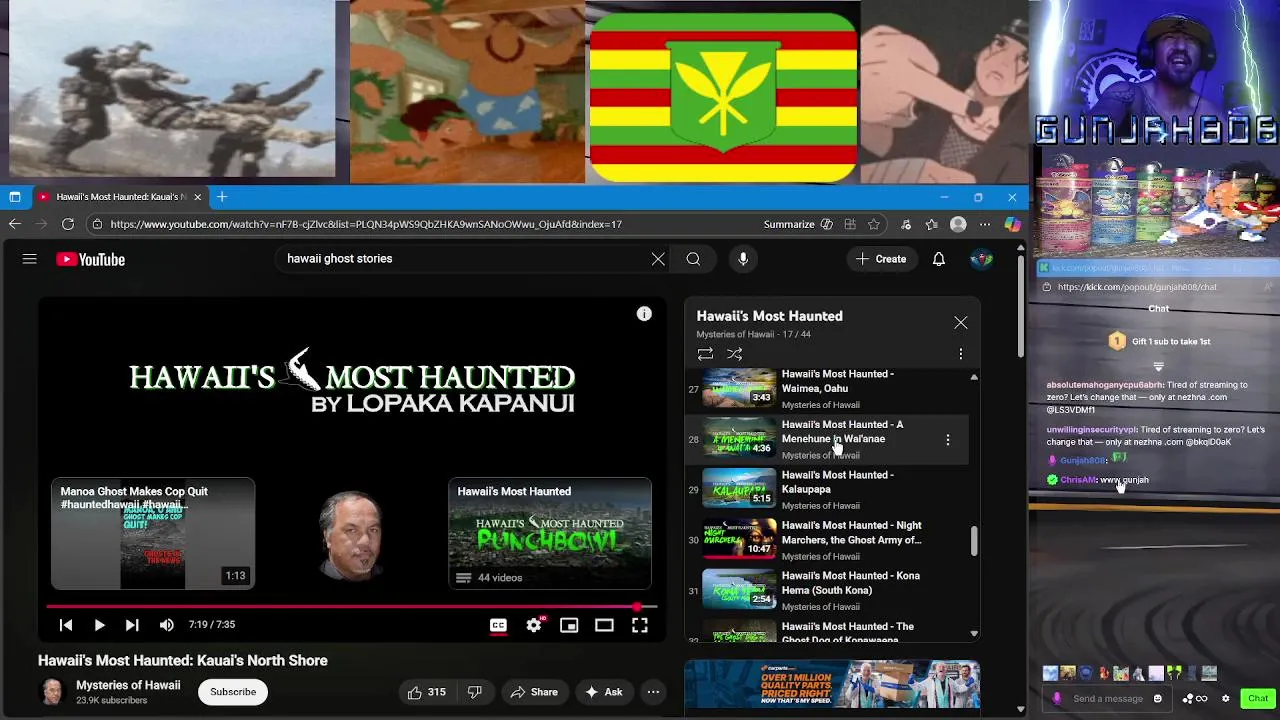Click Send a message chat field

tap(1107, 699)
